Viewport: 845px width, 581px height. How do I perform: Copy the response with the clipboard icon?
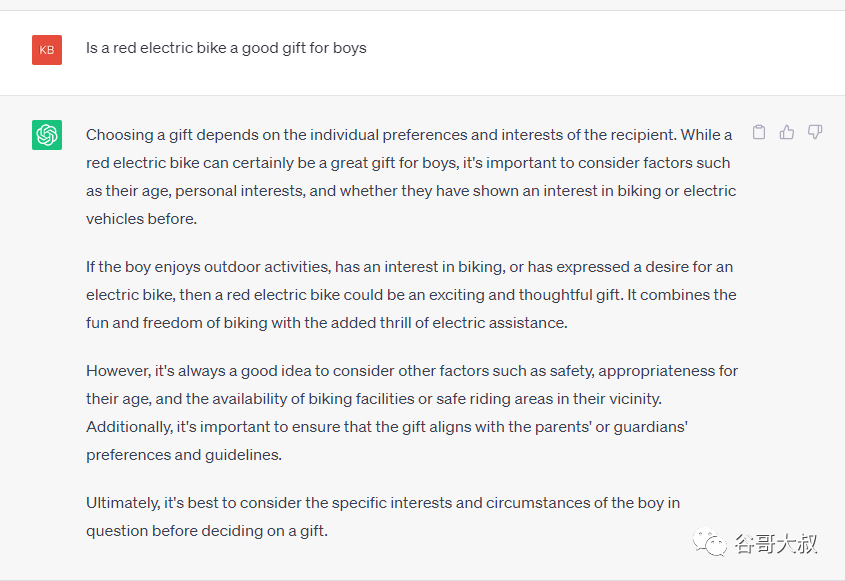click(x=759, y=132)
